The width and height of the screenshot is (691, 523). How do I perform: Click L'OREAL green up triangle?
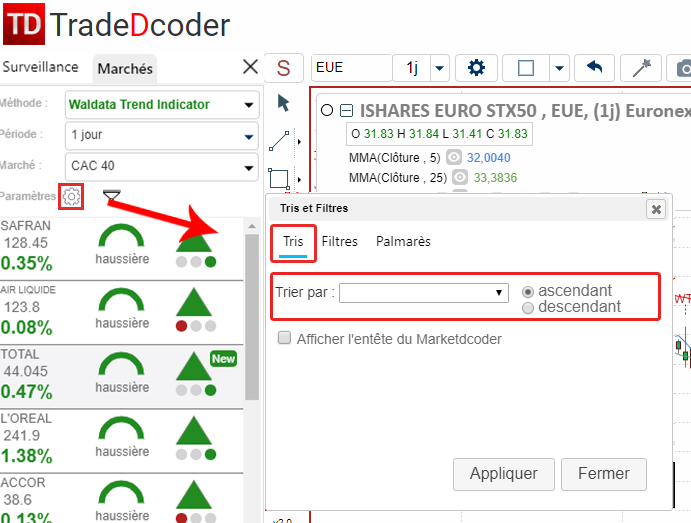tap(194, 430)
